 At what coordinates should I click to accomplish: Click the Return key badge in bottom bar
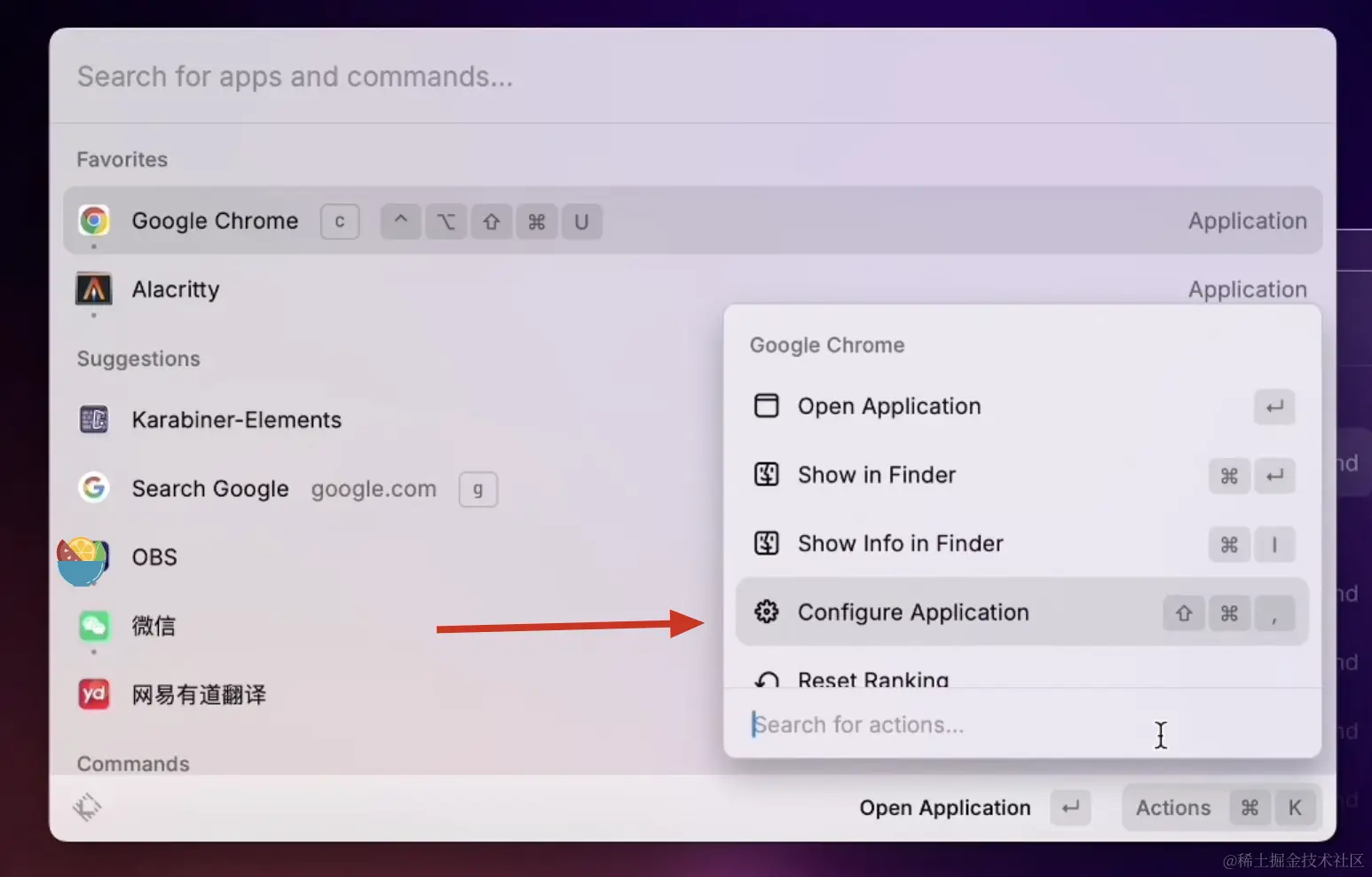point(1070,808)
